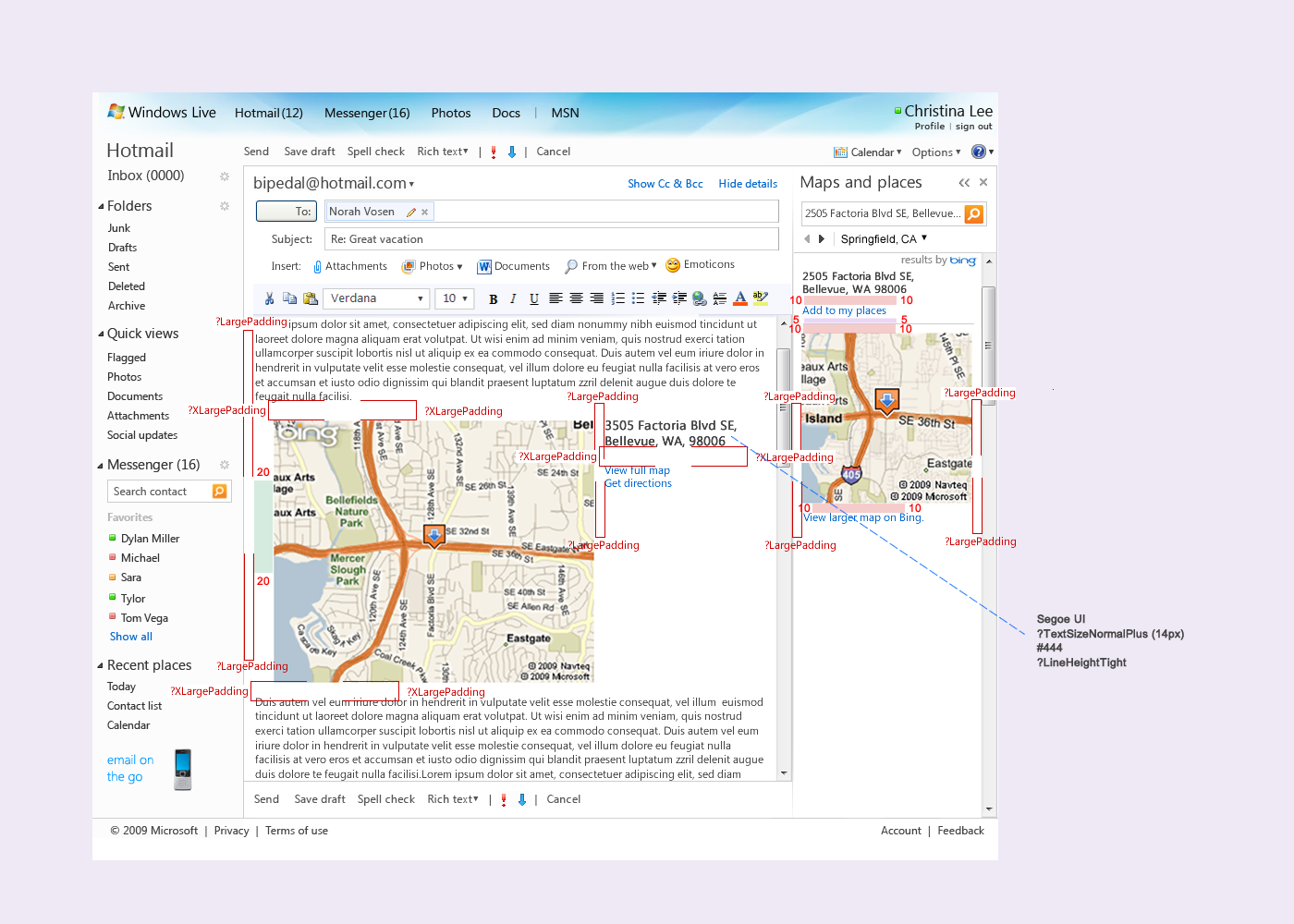Mark high priority in top toolbar
Viewport: 1294px width, 924px height.
pos(494,152)
